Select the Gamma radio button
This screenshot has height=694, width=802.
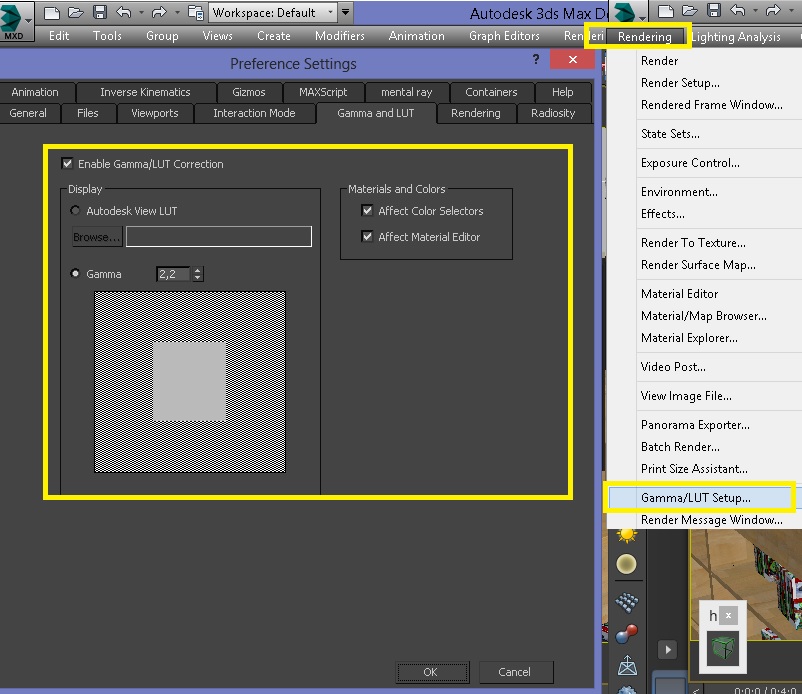[75, 274]
